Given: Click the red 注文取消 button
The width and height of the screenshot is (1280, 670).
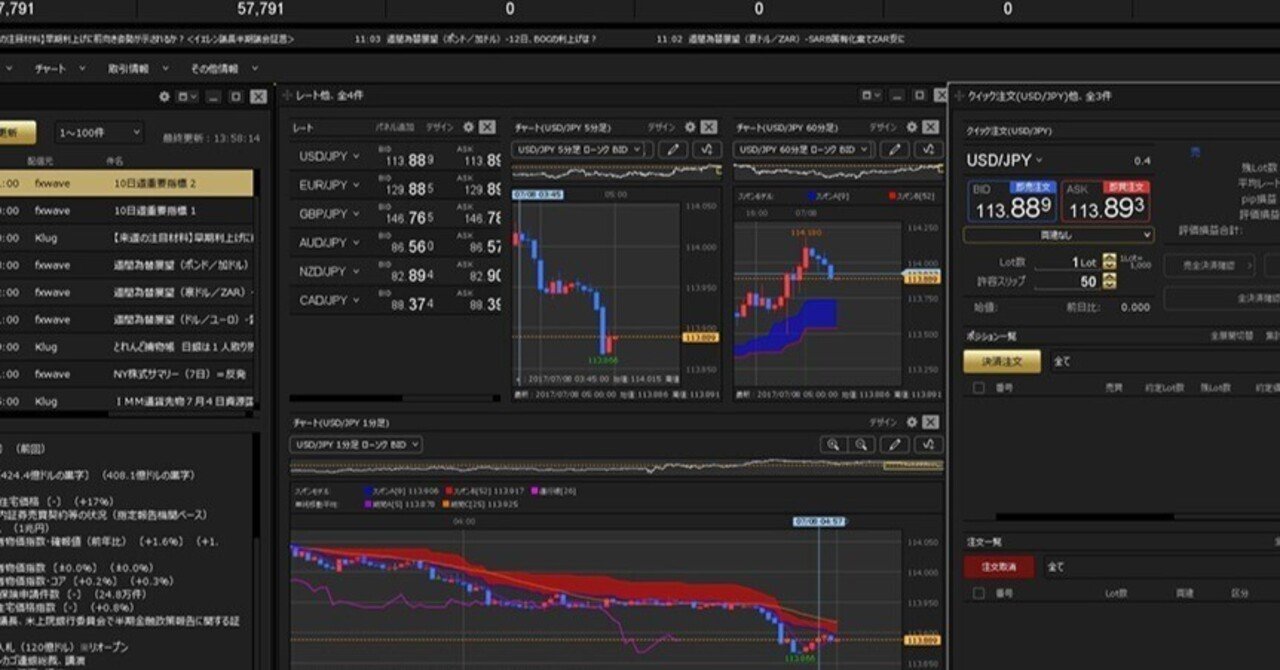Looking at the screenshot, I should (x=999, y=567).
